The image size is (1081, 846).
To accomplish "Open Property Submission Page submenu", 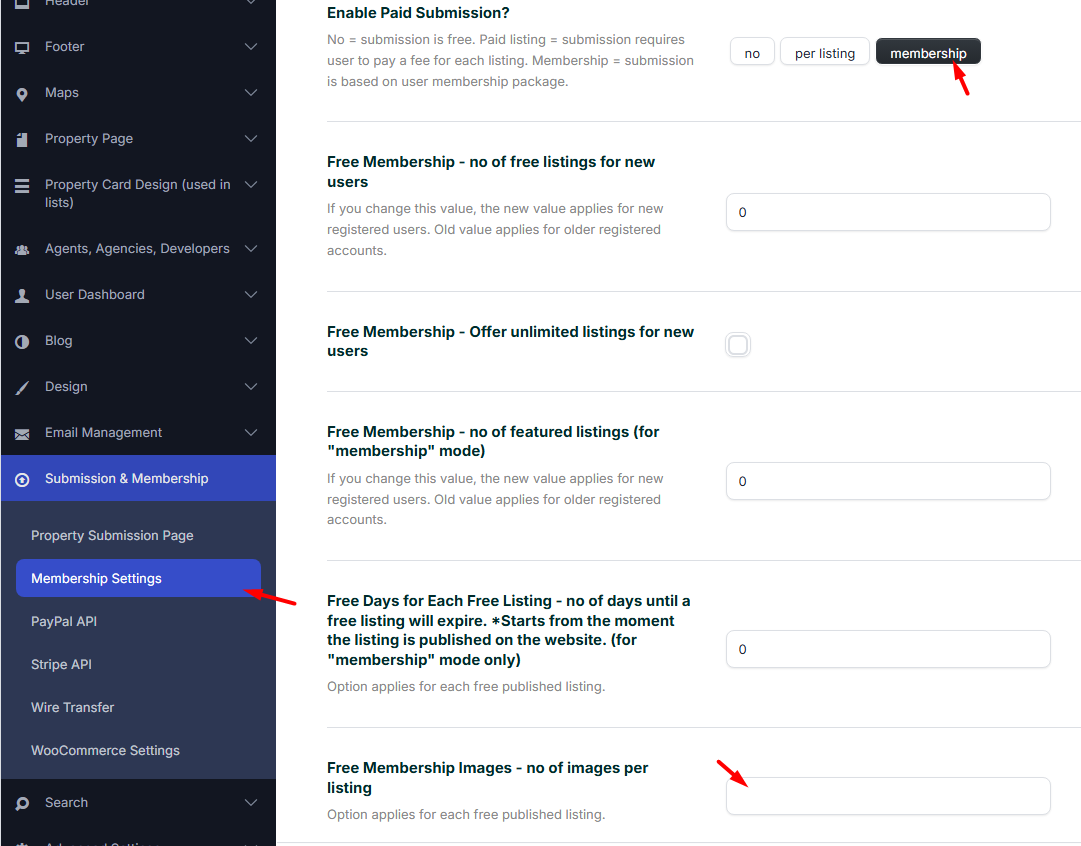I will (x=112, y=536).
